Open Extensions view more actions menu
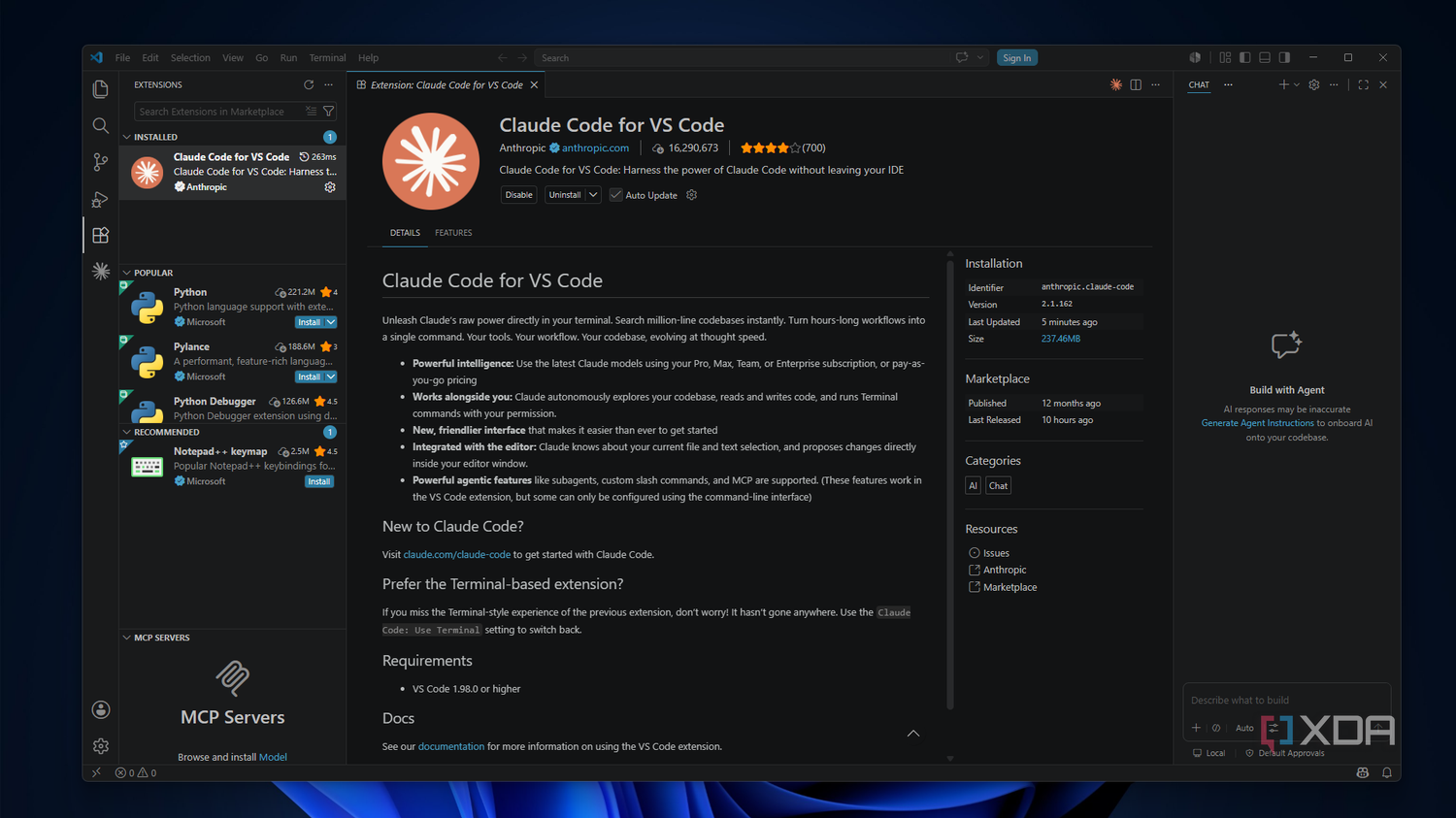 pyautogui.click(x=328, y=85)
